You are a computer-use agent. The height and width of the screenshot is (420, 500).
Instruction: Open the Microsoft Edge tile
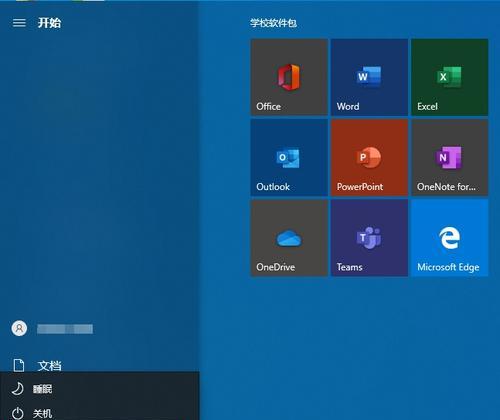(x=450, y=238)
